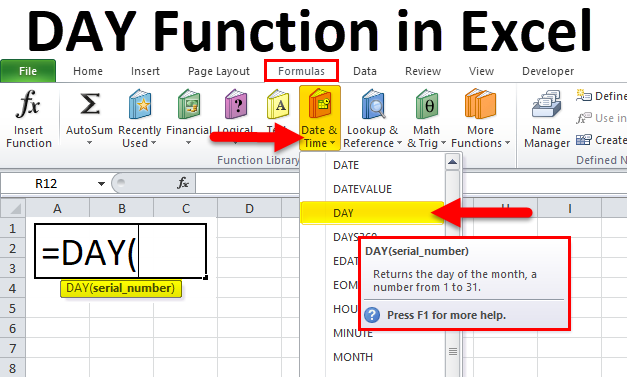Open the File tab
Screen dimensions: 627x377
click(28, 71)
